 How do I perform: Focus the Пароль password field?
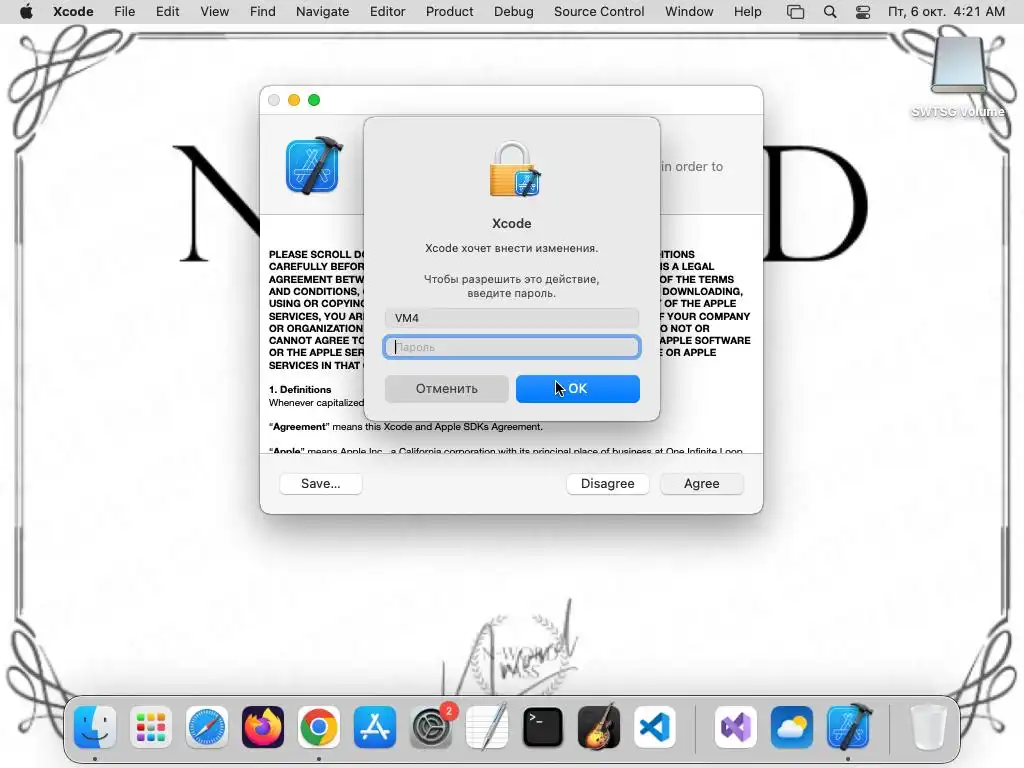click(x=512, y=347)
